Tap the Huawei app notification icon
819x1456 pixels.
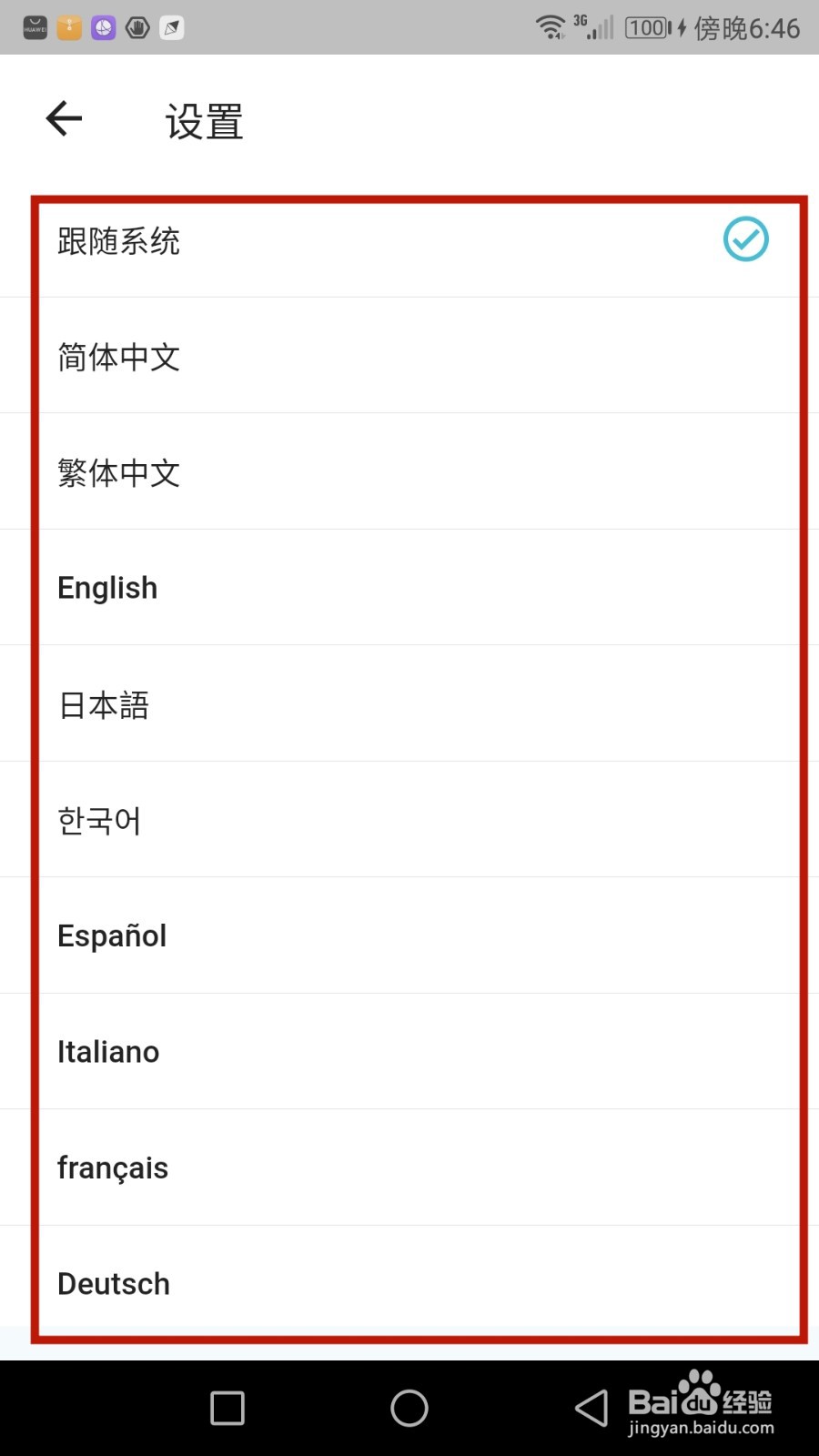(35, 28)
